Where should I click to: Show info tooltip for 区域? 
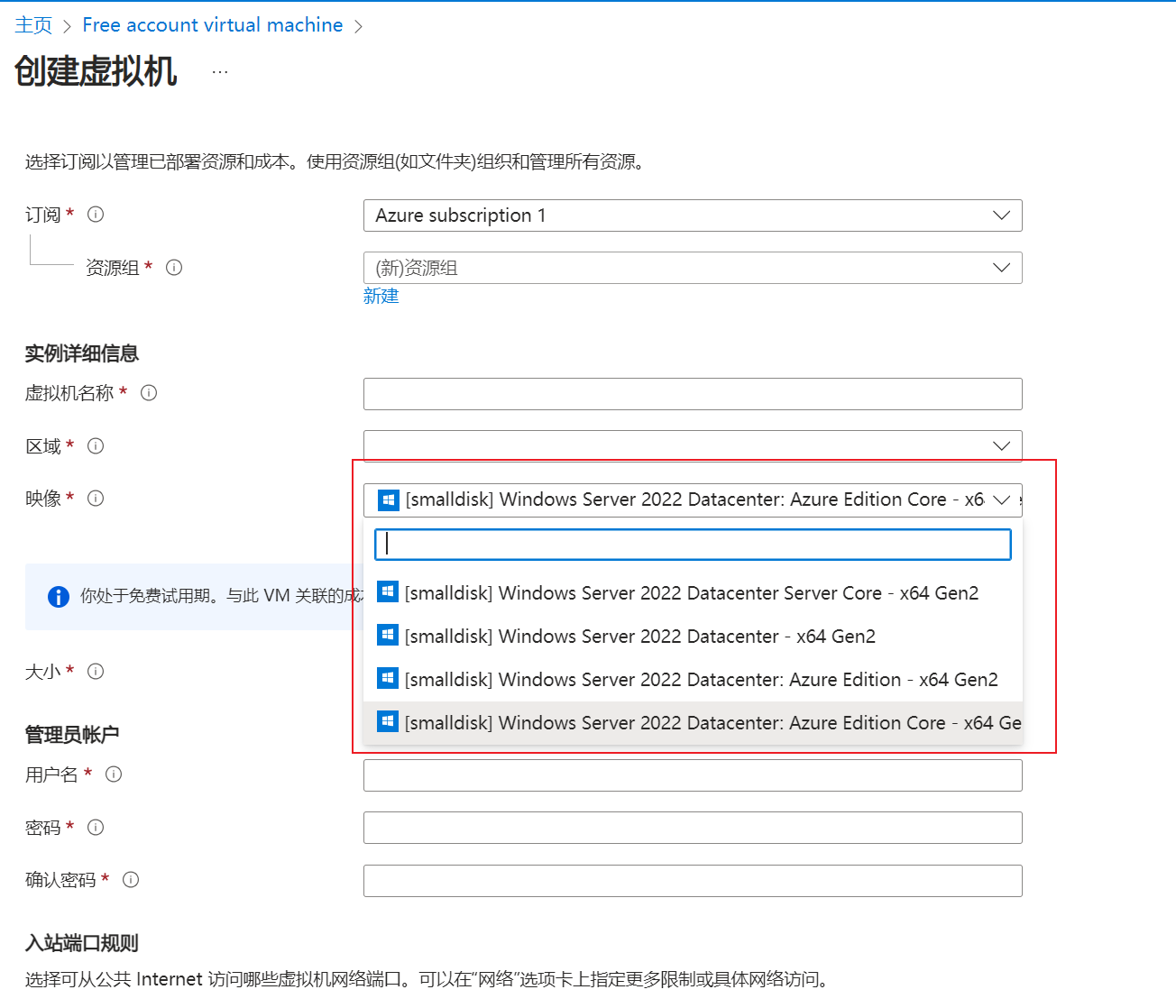(x=96, y=446)
